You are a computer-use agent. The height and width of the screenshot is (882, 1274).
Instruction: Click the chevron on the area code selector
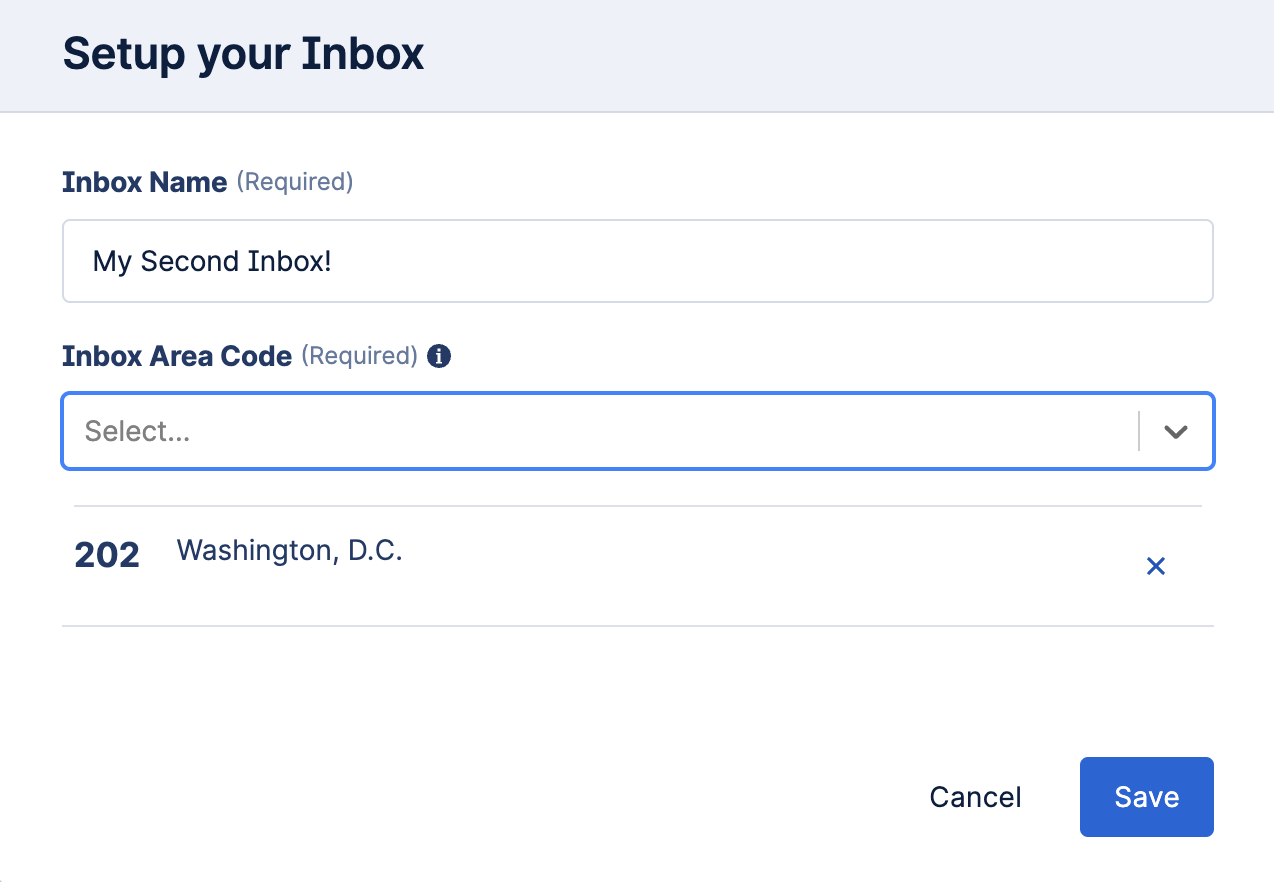tap(1175, 431)
